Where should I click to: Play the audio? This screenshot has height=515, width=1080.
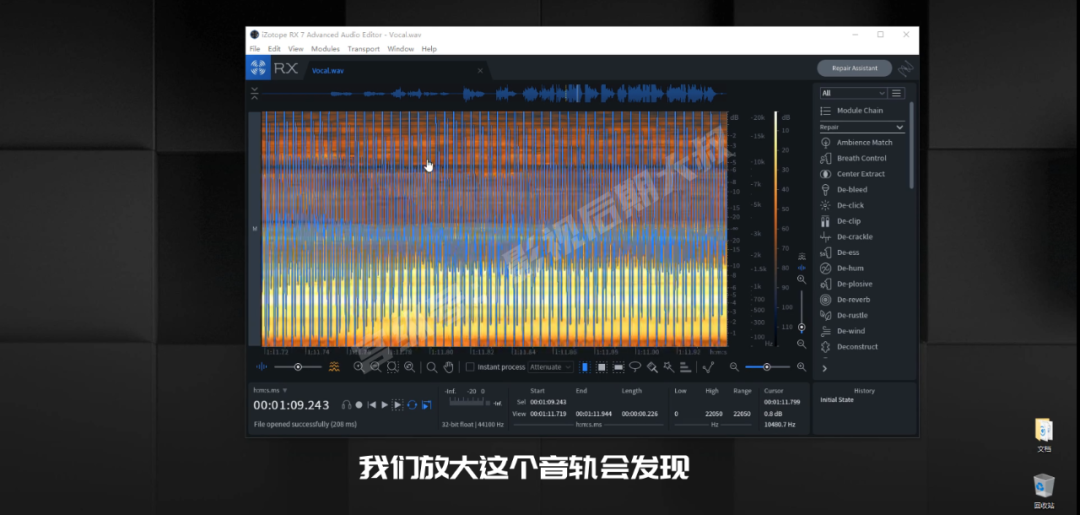pyautogui.click(x=384, y=405)
